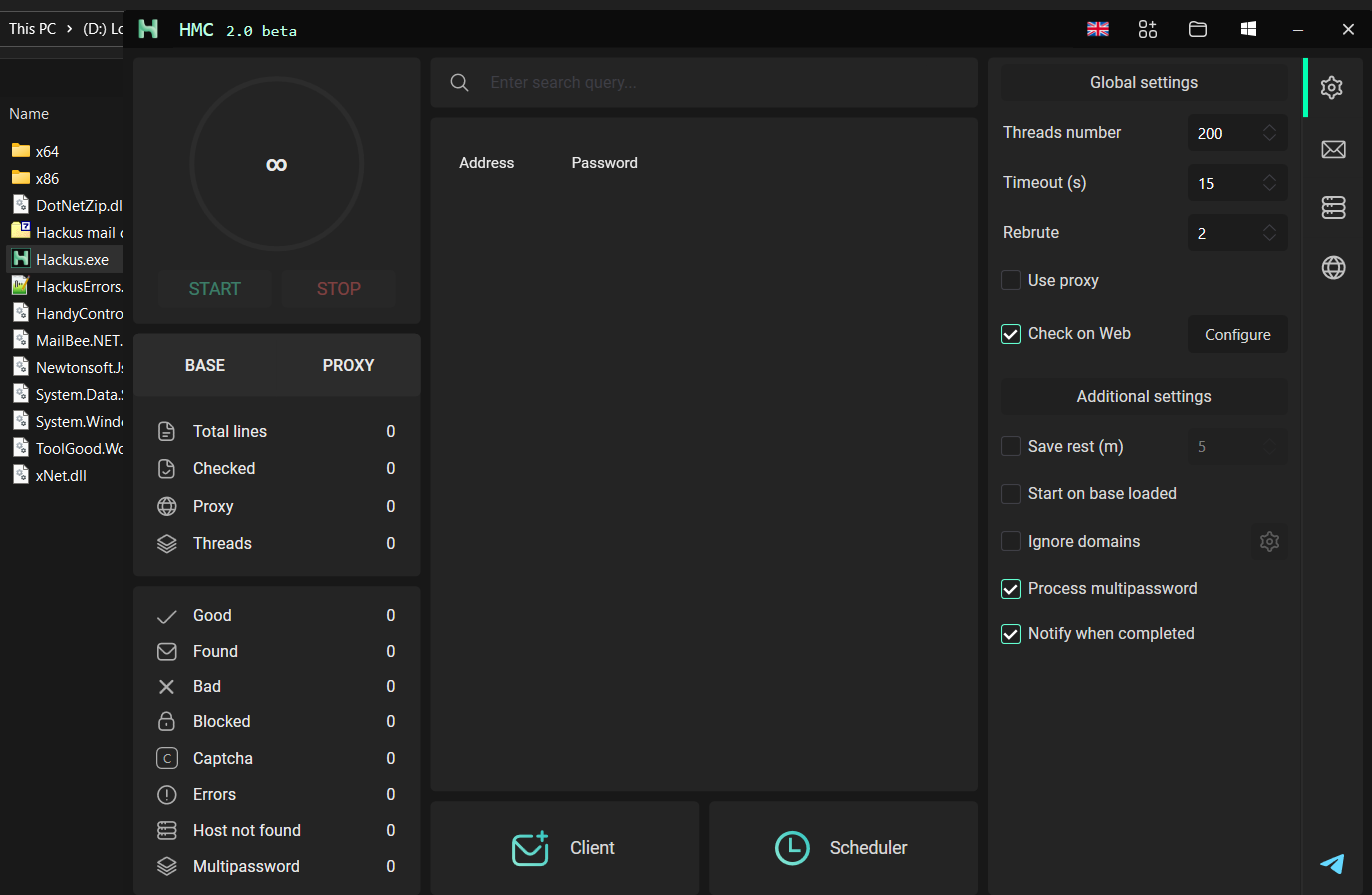Click the Timeout (s) spinner arrows
Screen dimensions: 1372x895
1269,183
